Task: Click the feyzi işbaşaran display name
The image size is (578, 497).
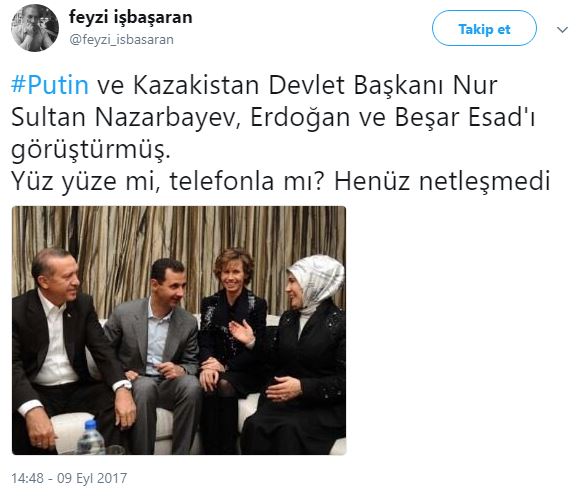Action: [130, 17]
